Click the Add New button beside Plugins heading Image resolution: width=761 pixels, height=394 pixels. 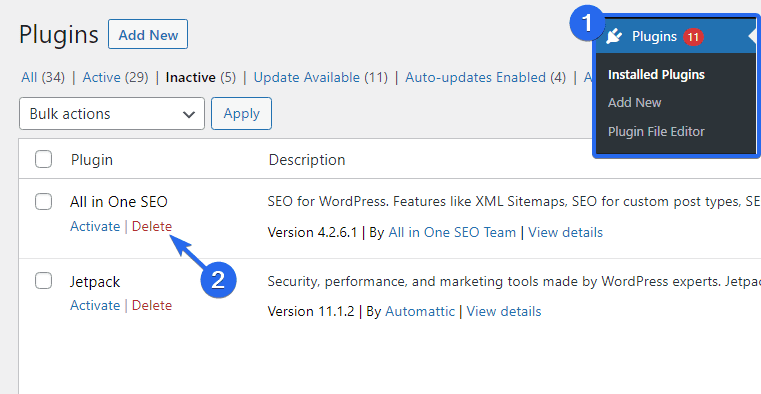[148, 34]
